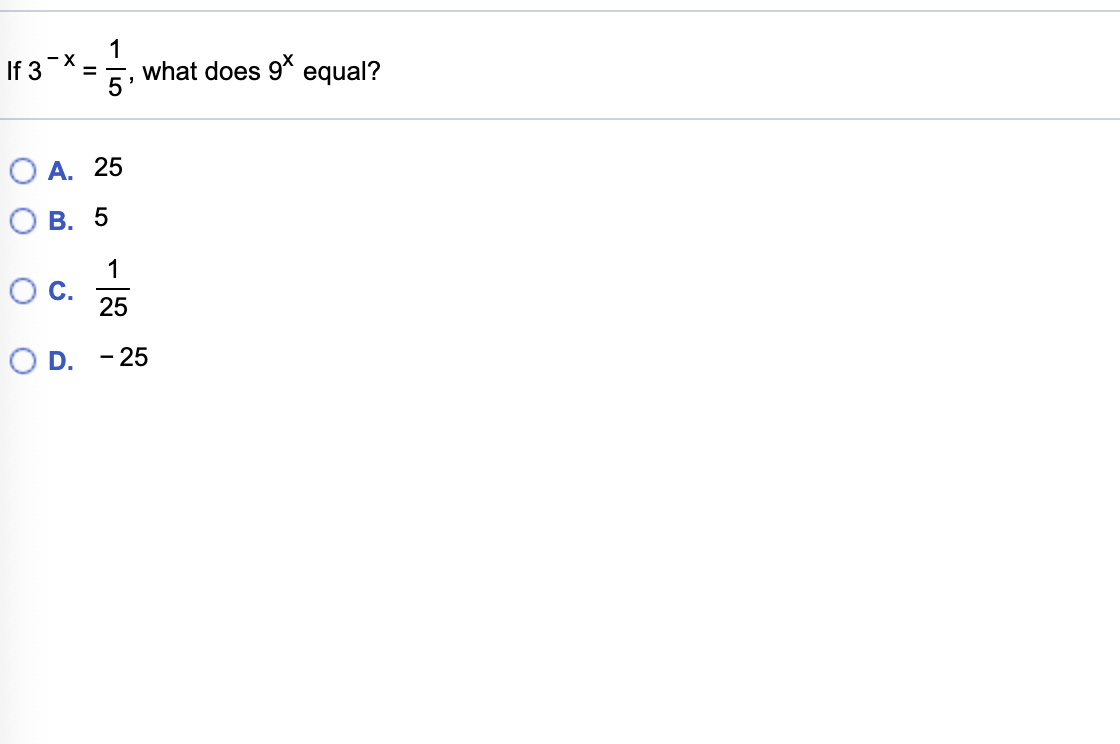Image resolution: width=1120 pixels, height=744 pixels.
Task: Click the word "If" starting the question
Action: click(14, 71)
